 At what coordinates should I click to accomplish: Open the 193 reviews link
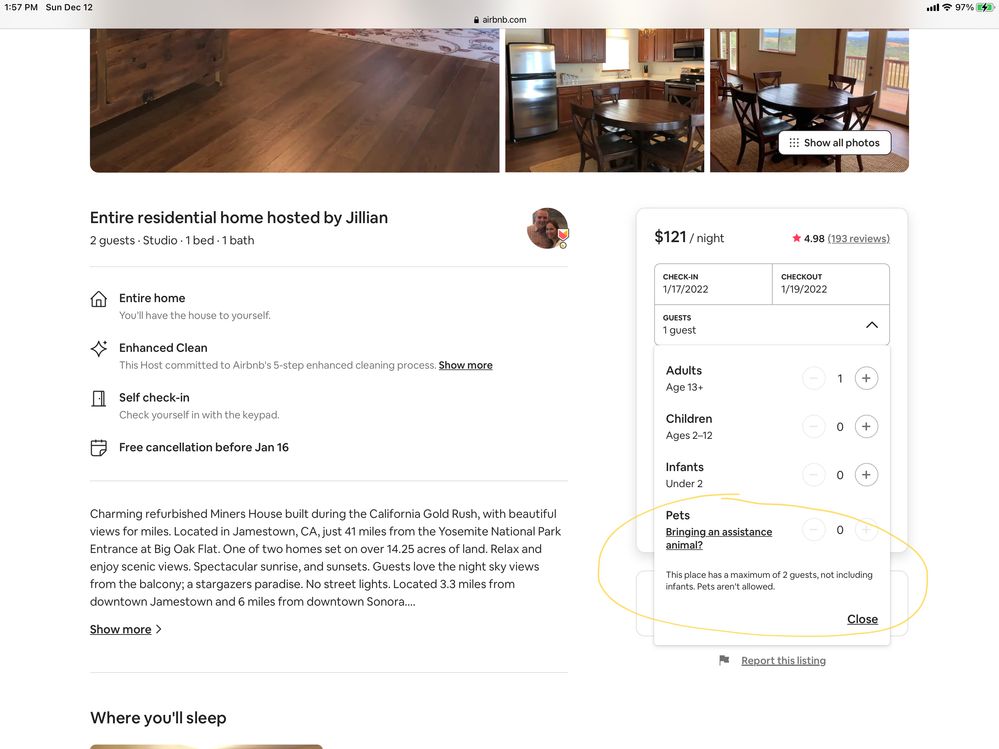click(x=858, y=239)
